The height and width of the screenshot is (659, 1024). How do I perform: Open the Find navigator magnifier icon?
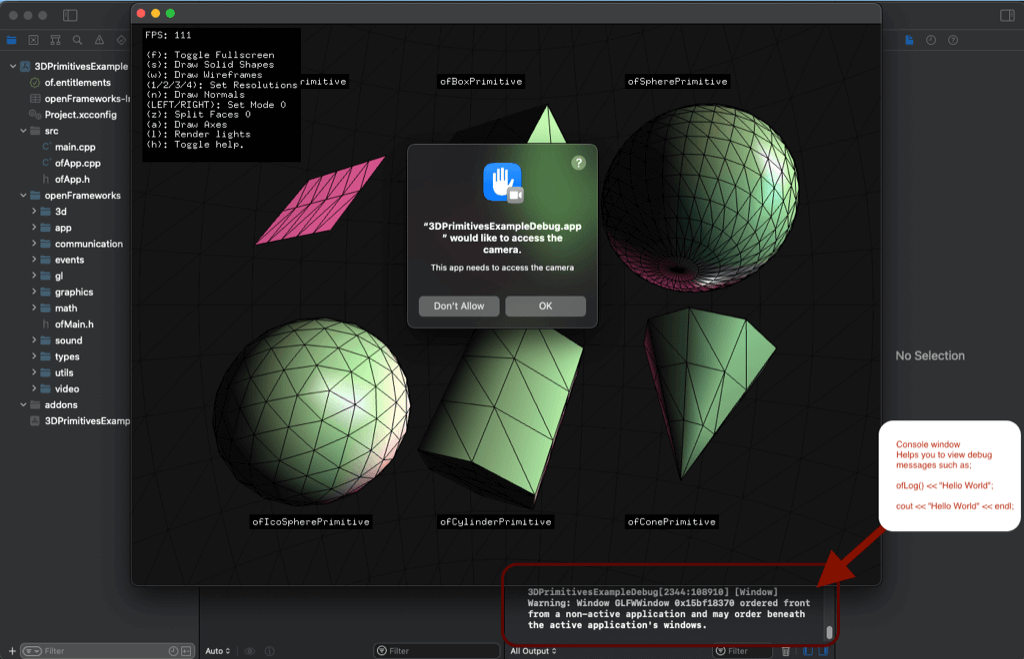pos(77,40)
